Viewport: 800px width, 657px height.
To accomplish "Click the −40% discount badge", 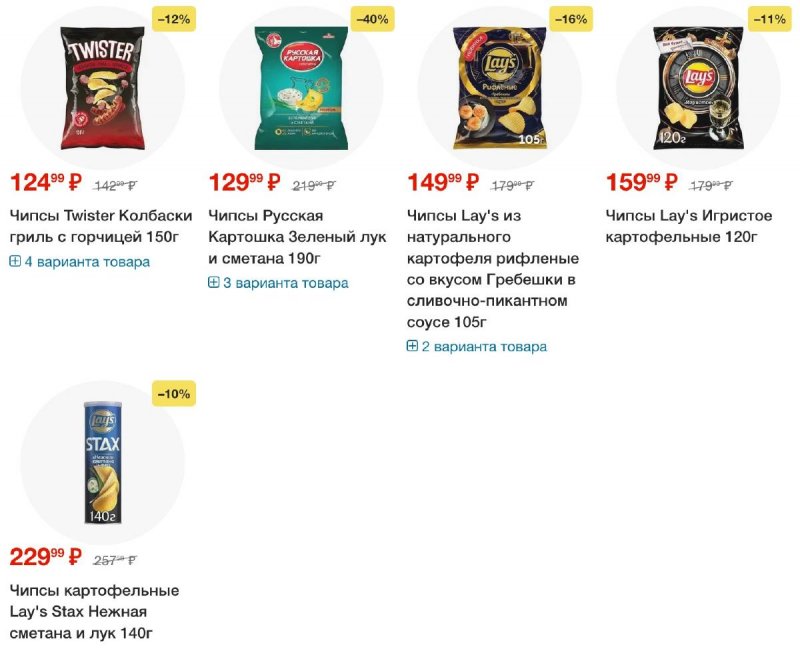I will [x=372, y=19].
